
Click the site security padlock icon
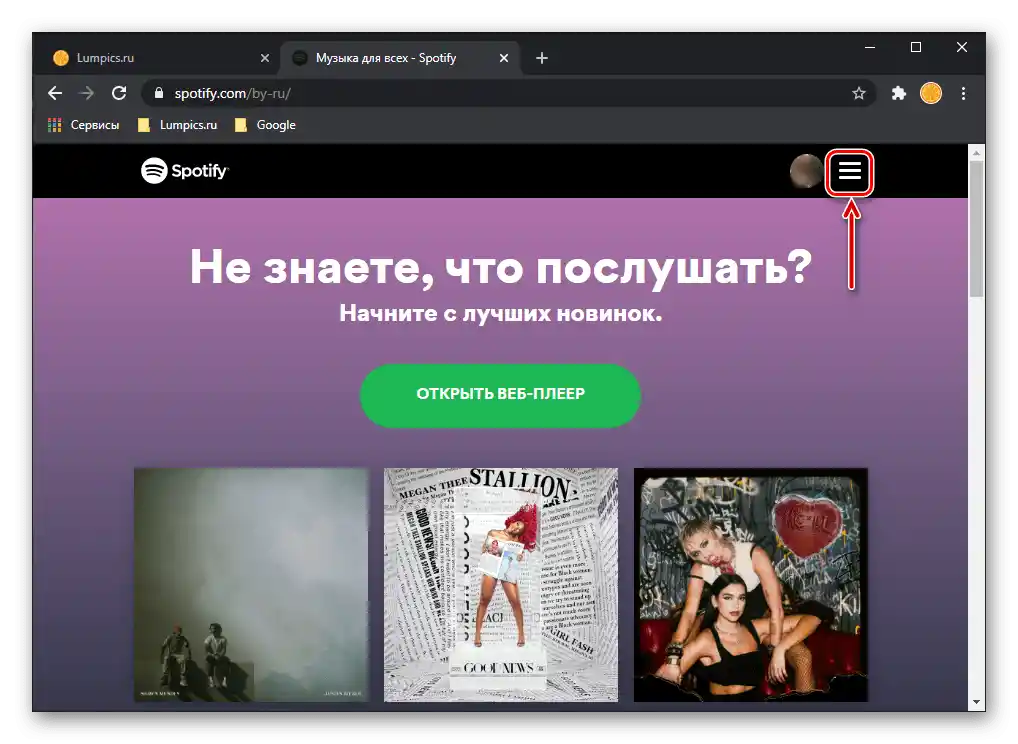(160, 93)
